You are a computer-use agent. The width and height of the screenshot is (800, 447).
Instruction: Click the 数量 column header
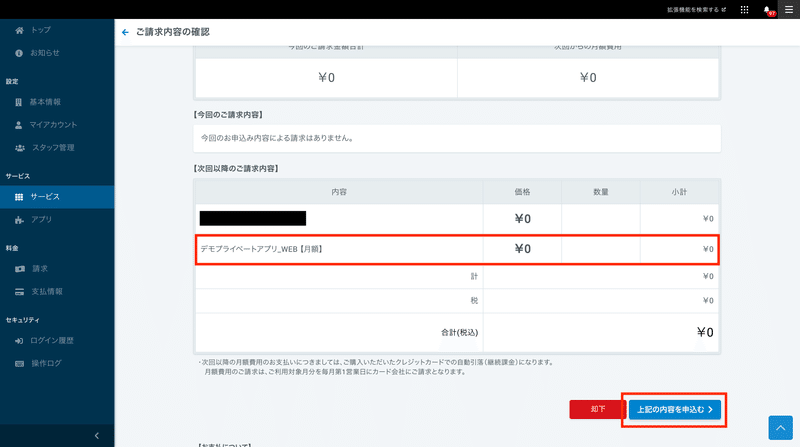pos(601,192)
